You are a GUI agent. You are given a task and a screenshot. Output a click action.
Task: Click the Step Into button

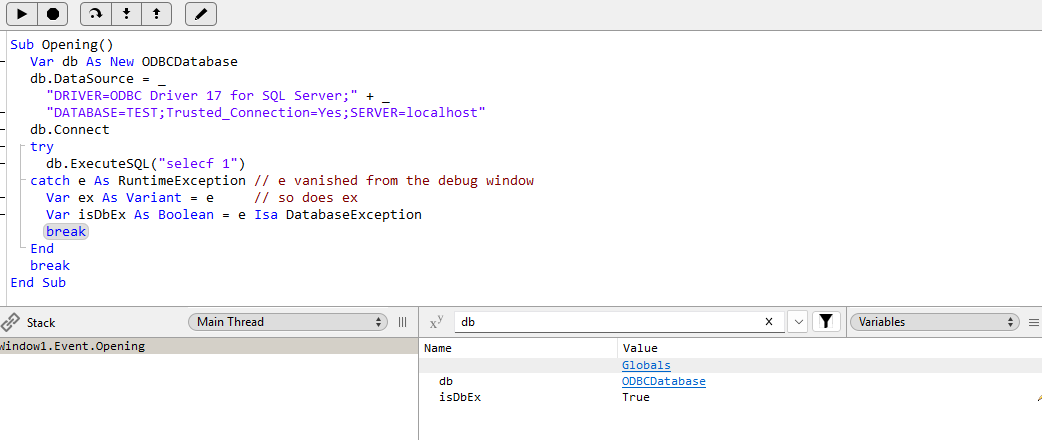pos(126,14)
